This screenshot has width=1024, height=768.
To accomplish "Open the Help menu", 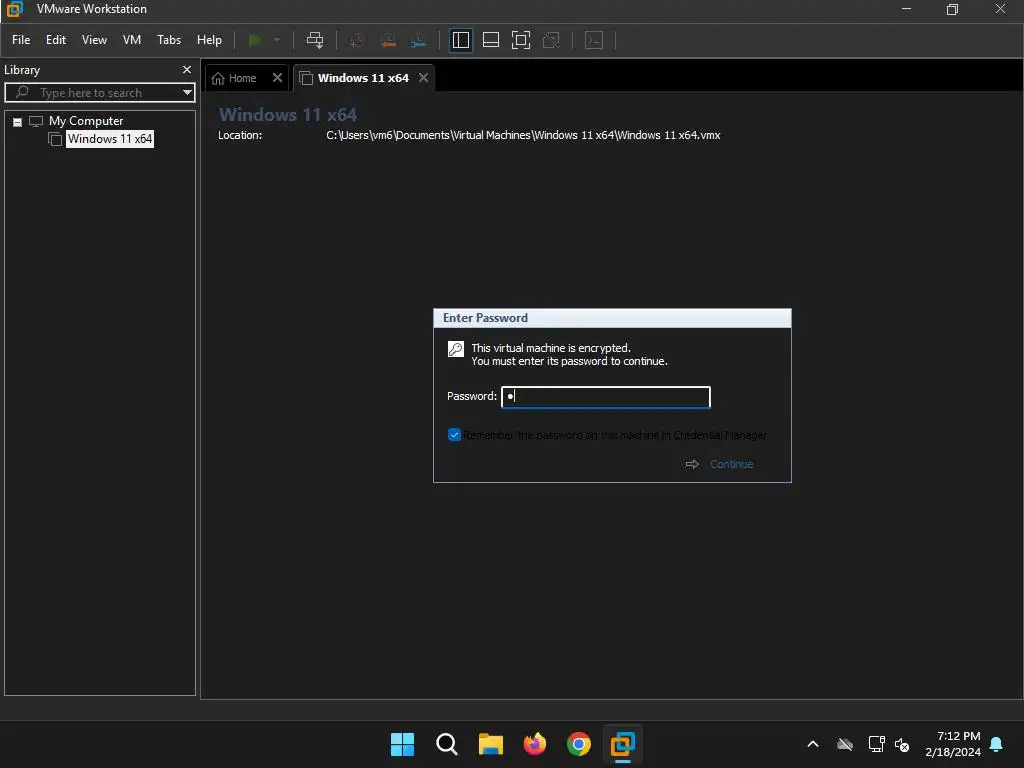I will 209,40.
